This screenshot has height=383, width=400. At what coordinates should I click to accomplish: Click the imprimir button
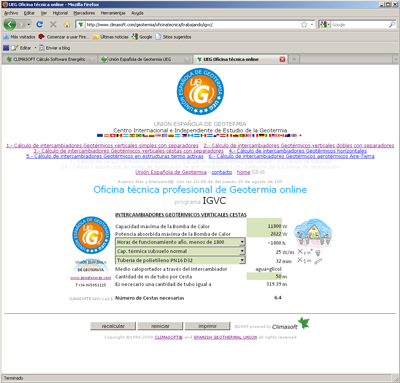pos(208,326)
